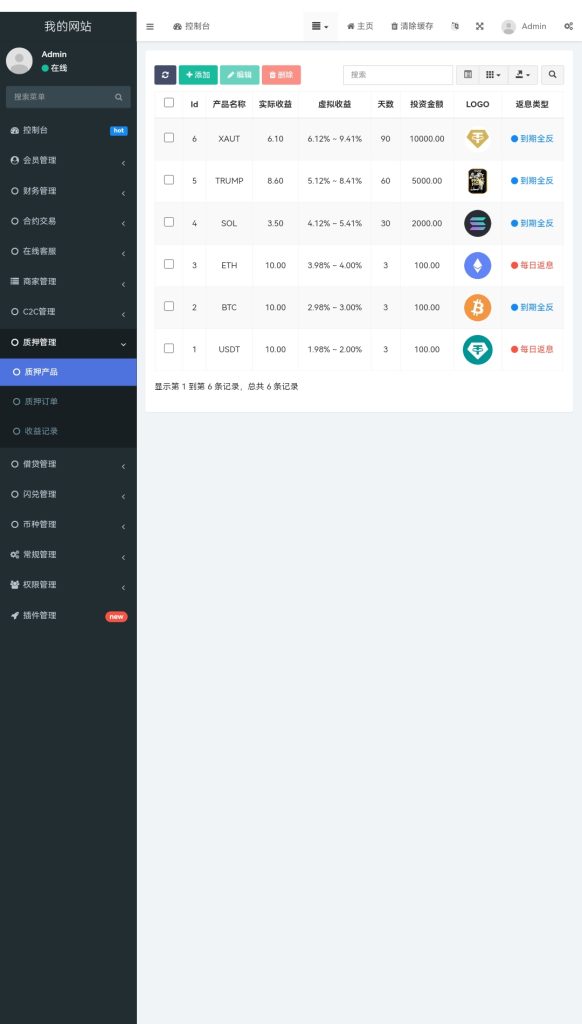Image resolution: width=582 pixels, height=1024 pixels.
Task: Expand 商家管理 sidebar menu
Action: click(69, 282)
